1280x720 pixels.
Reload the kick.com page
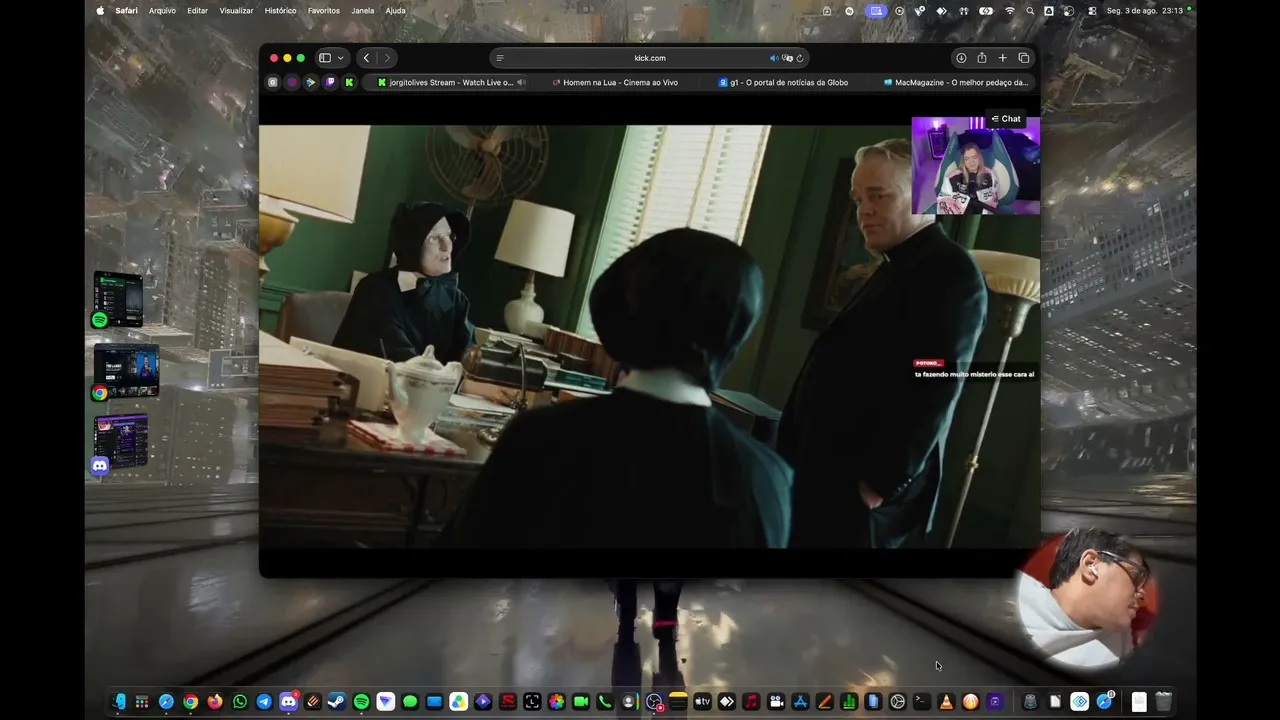[x=800, y=58]
